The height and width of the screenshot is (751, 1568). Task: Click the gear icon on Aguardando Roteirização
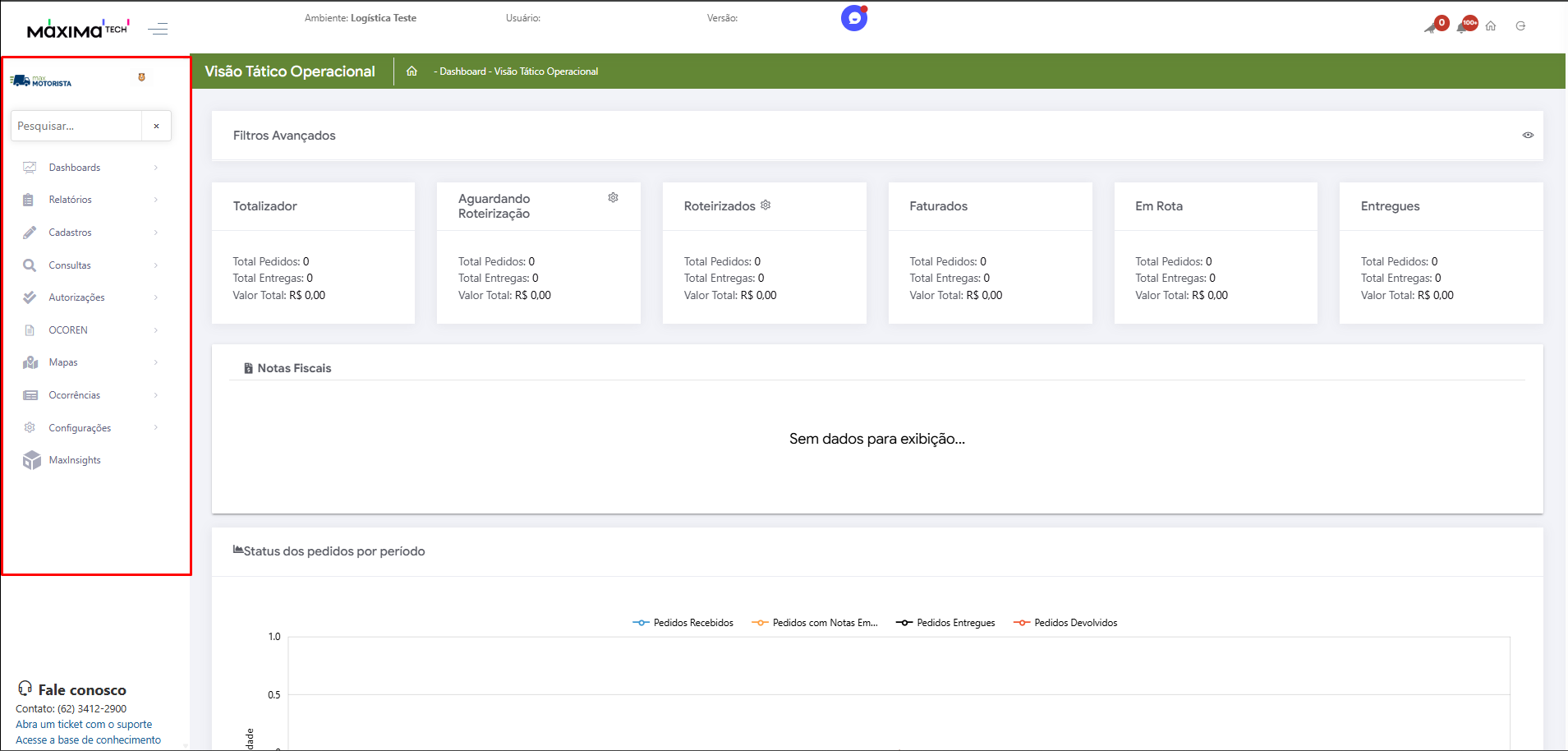(613, 198)
